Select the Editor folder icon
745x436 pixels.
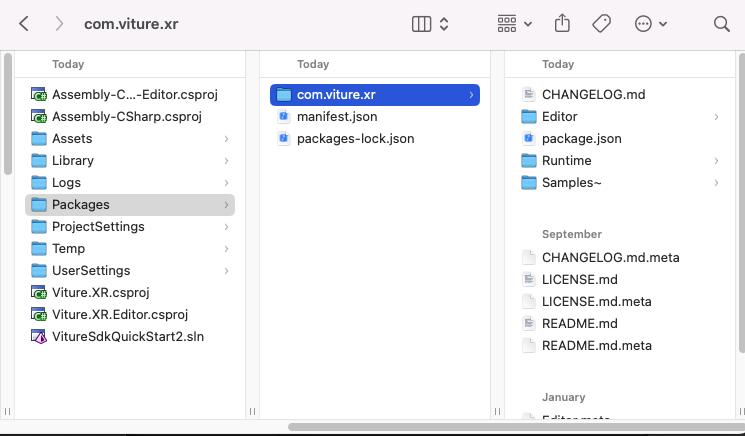click(529, 116)
